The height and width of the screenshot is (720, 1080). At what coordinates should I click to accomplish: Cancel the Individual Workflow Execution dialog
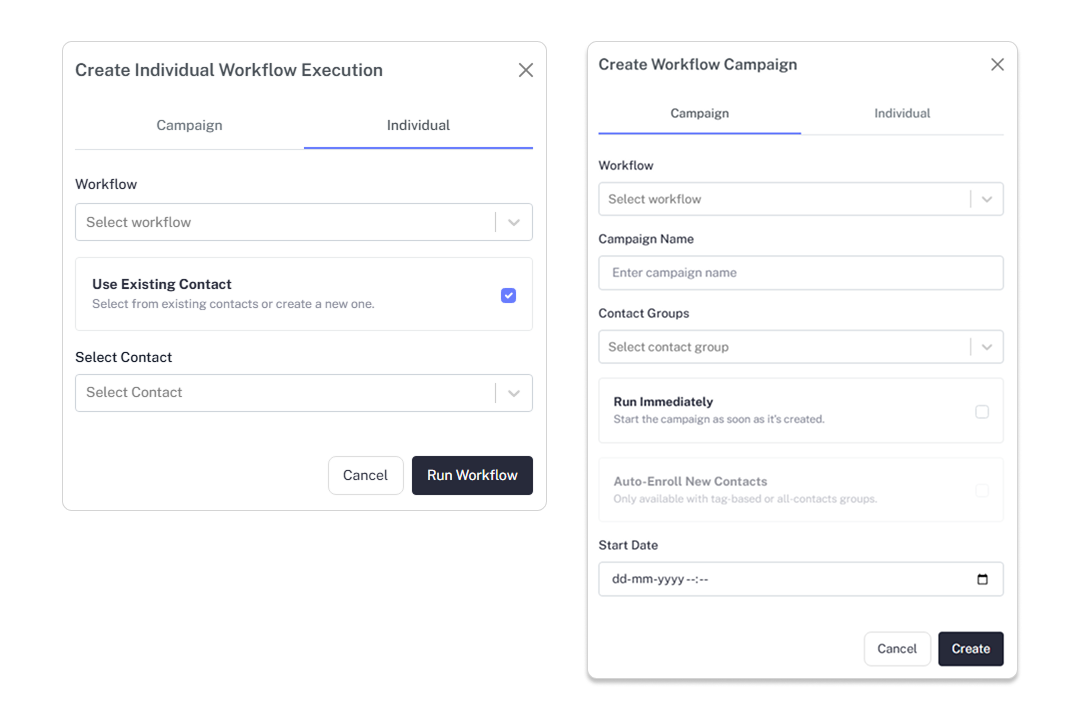pos(366,475)
